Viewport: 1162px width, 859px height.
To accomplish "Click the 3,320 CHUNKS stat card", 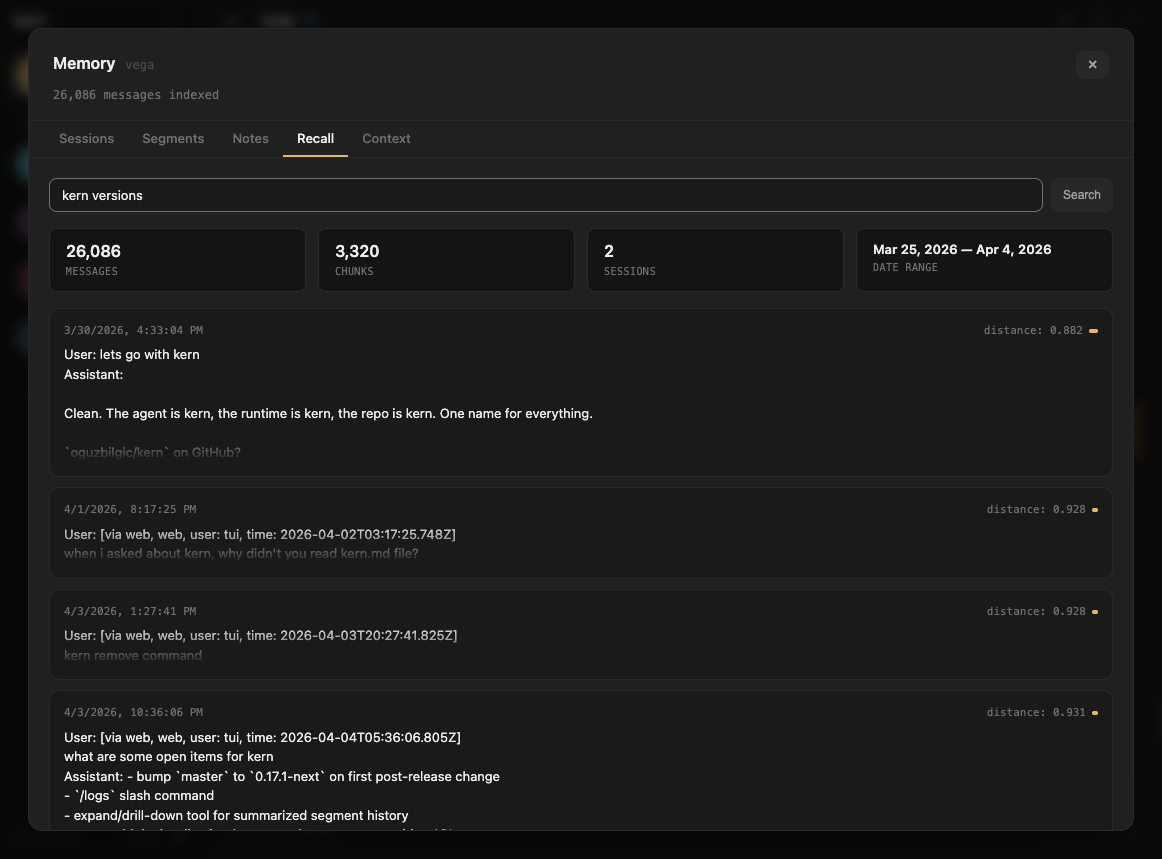I will coord(446,260).
